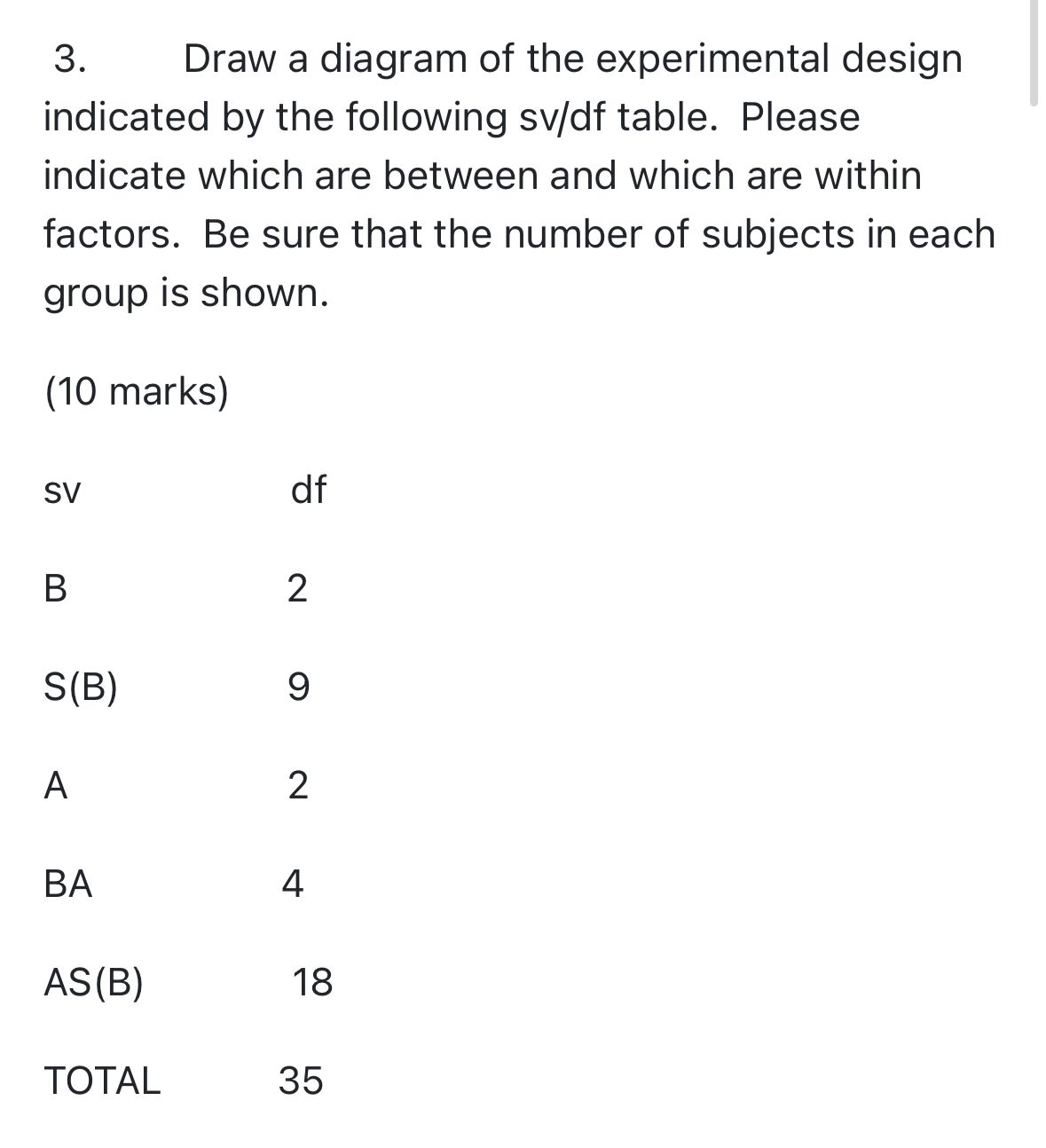The image size is (1046, 1148).
Task: Click the df value 2 in row B
Action: click(x=298, y=588)
